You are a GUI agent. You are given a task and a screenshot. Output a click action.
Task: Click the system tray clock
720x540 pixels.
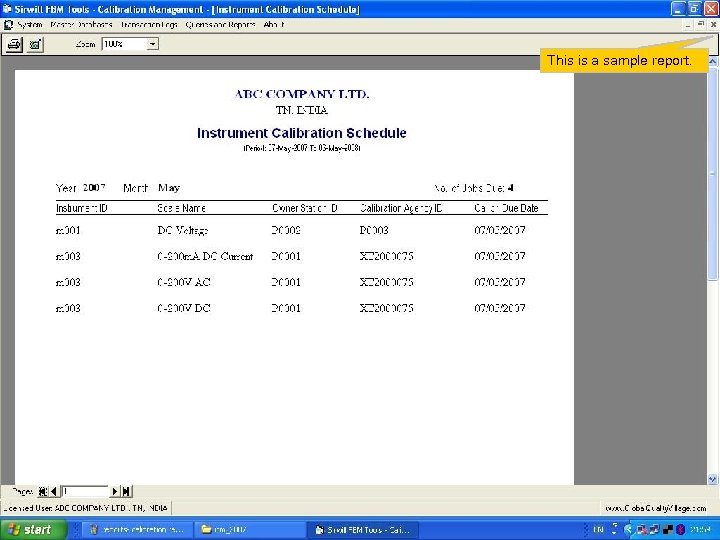click(700, 530)
